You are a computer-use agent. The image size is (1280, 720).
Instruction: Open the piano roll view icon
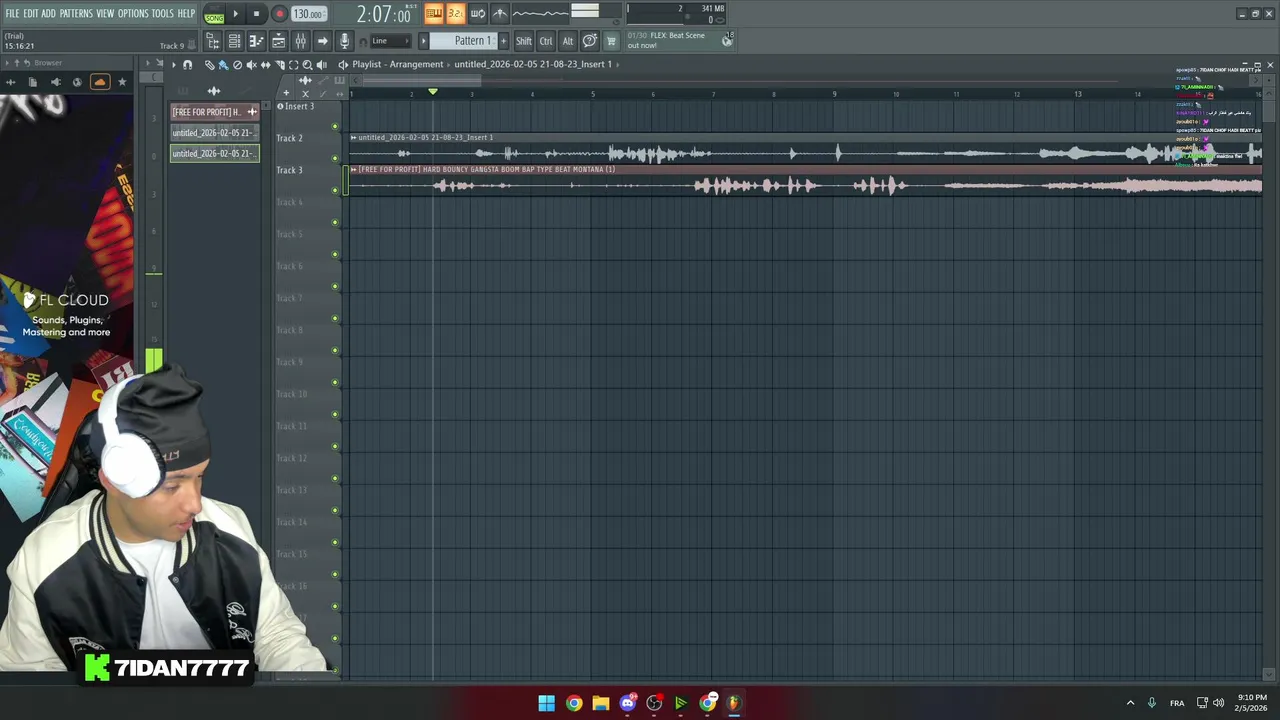256,41
